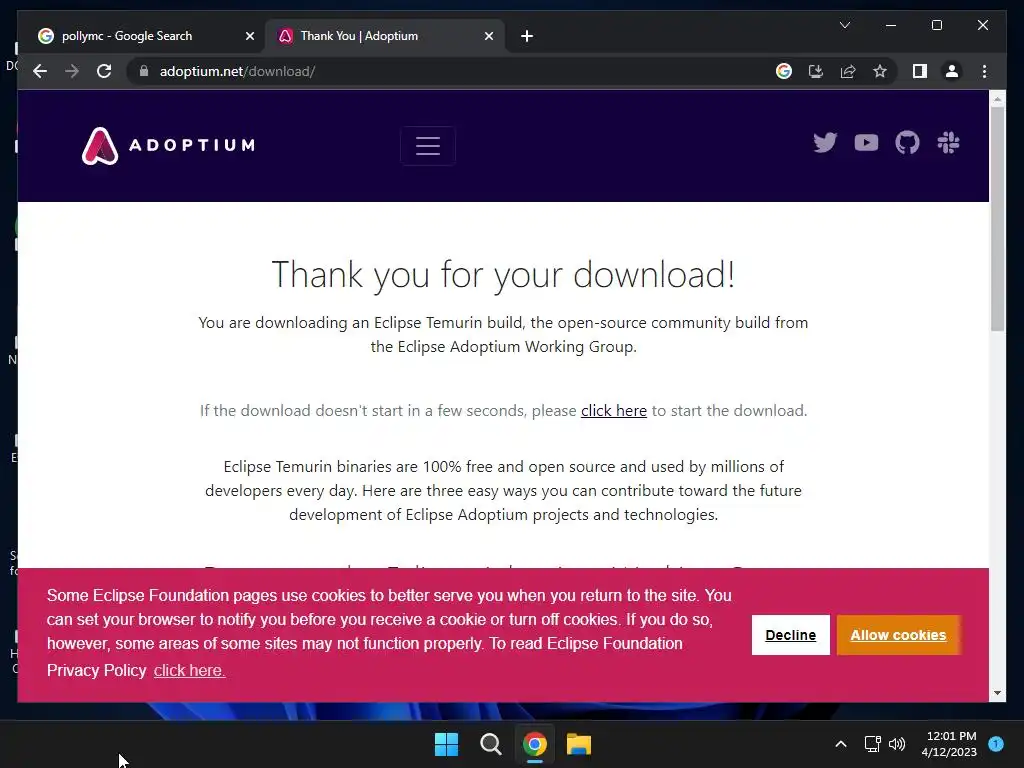Open a new browser tab
The image size is (1024, 768).
coord(527,36)
